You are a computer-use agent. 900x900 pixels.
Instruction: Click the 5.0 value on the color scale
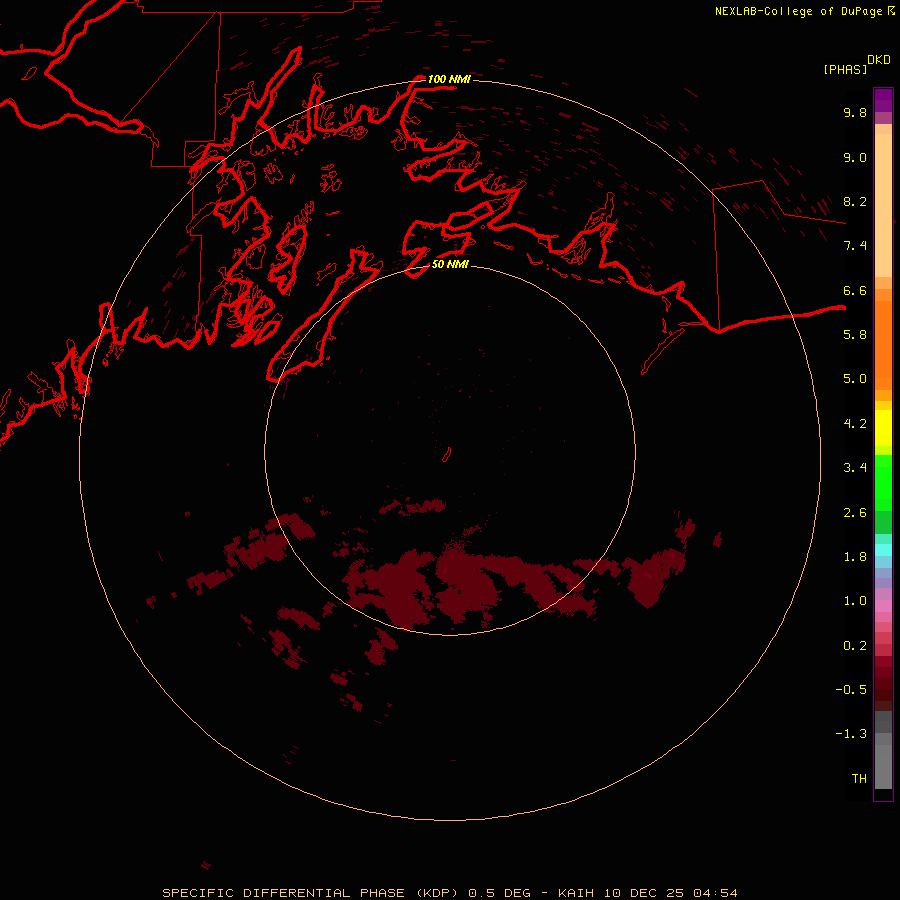click(855, 379)
